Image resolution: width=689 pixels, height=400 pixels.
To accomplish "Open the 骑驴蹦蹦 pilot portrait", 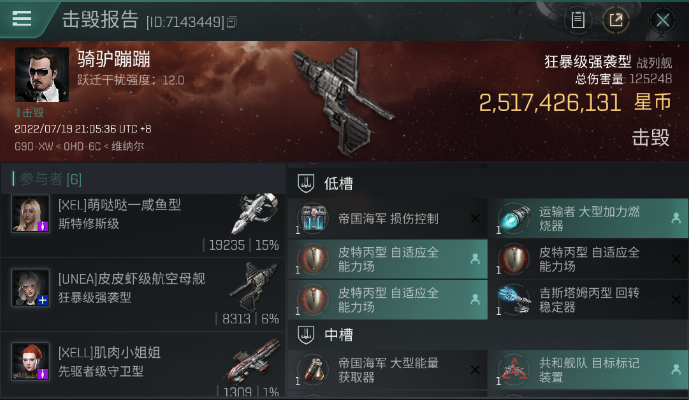I will [42, 75].
